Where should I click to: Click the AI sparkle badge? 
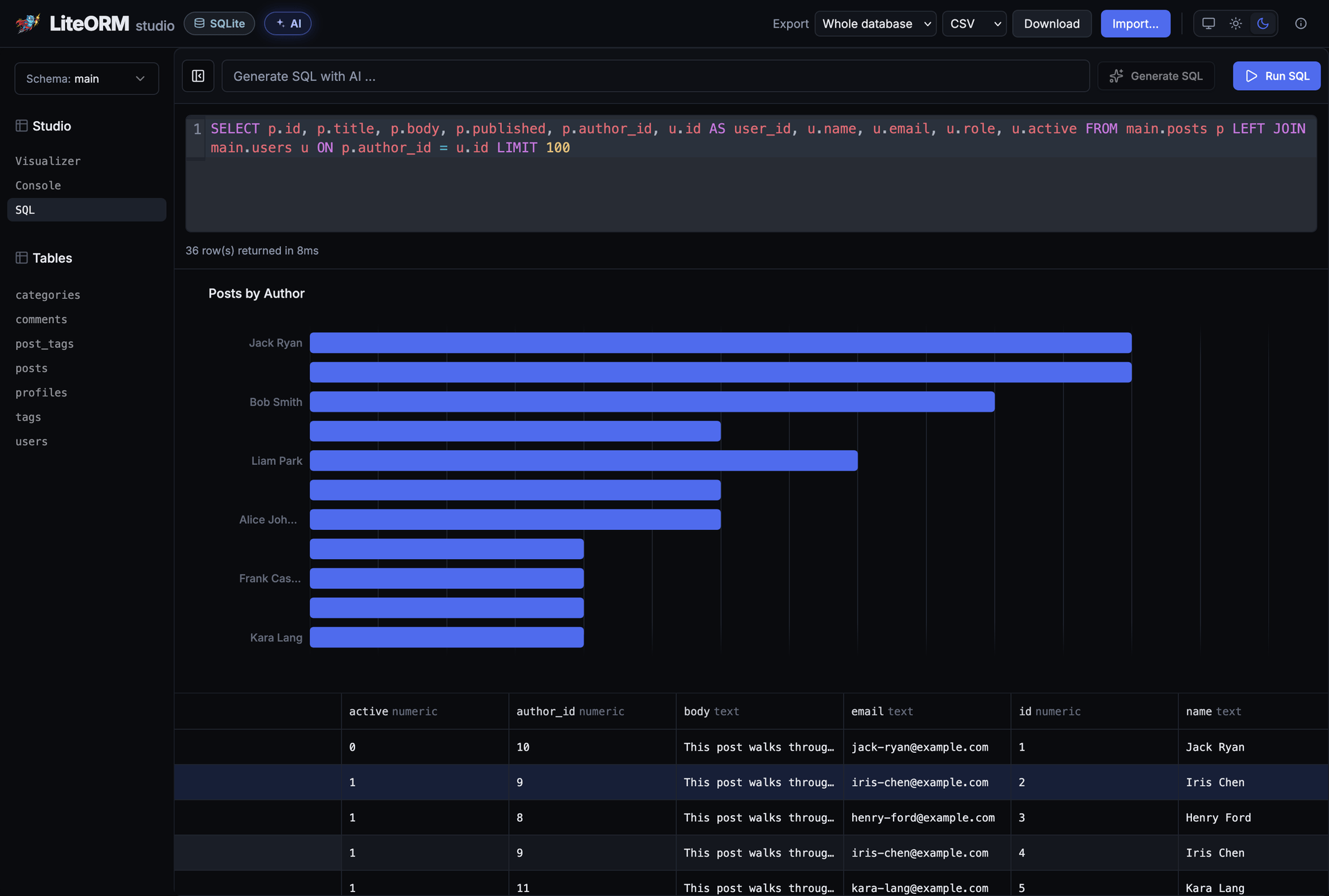tap(288, 24)
